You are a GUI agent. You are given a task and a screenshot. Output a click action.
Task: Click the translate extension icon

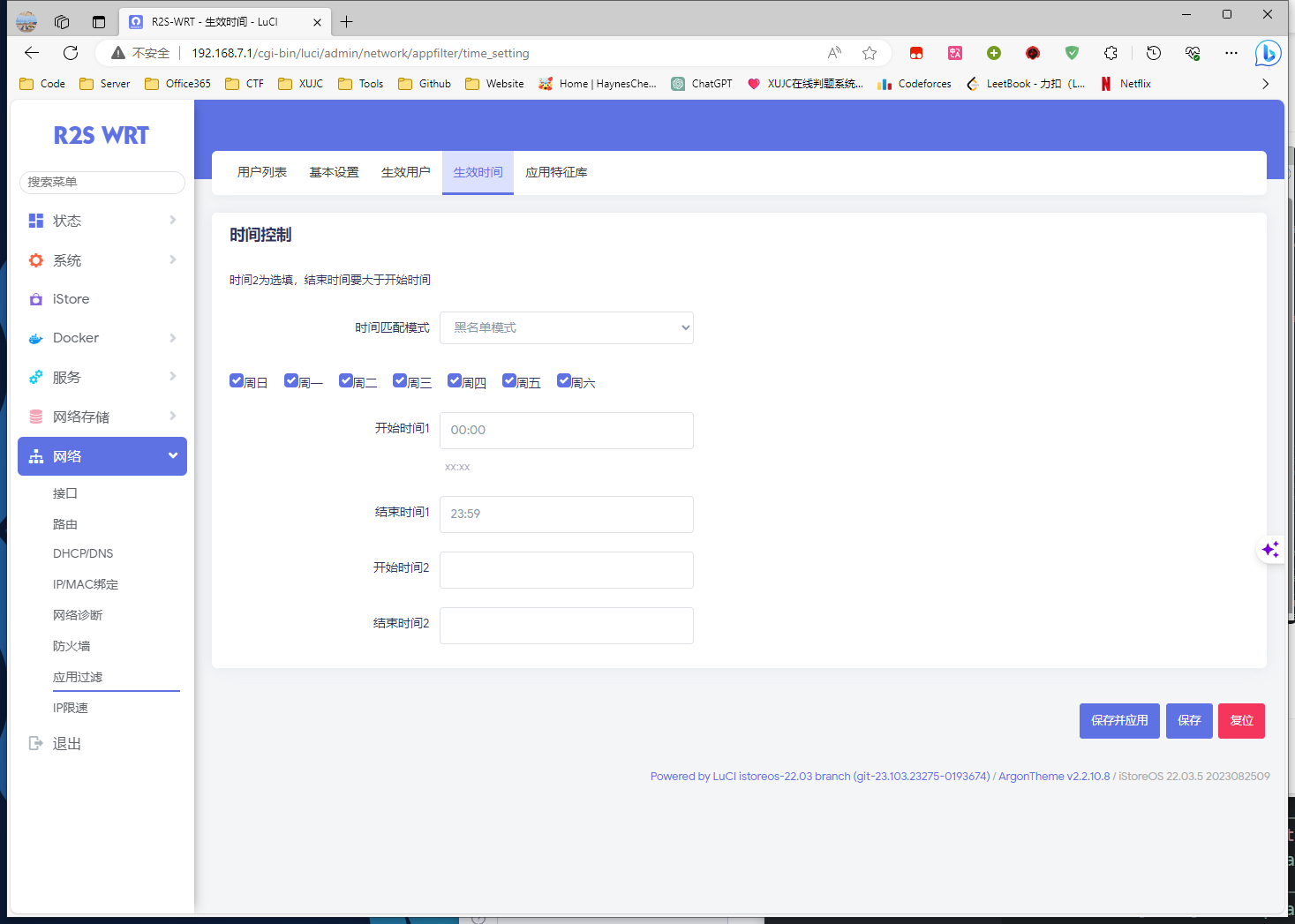point(955,53)
